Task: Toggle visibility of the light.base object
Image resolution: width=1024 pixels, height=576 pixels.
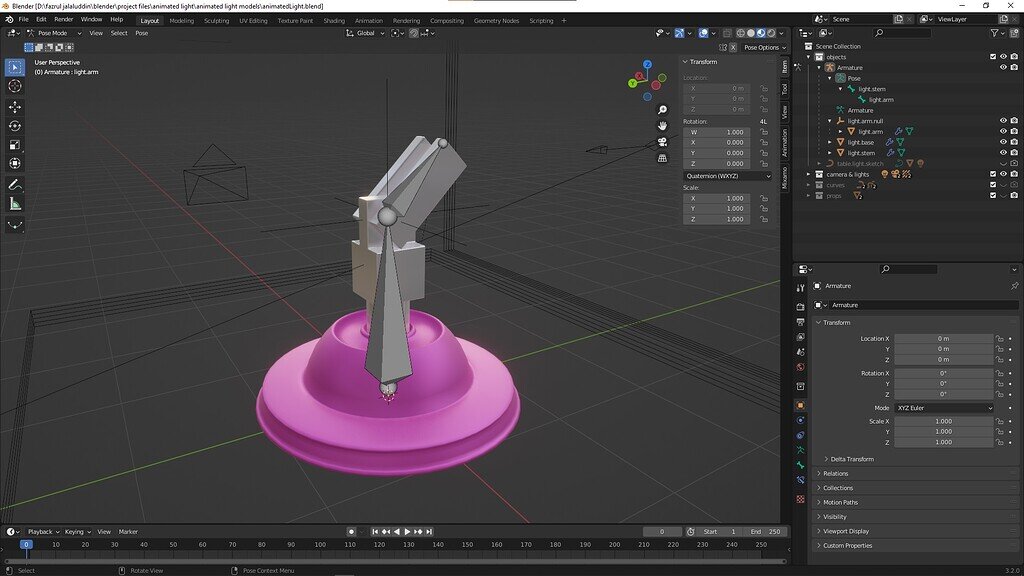Action: point(1003,143)
